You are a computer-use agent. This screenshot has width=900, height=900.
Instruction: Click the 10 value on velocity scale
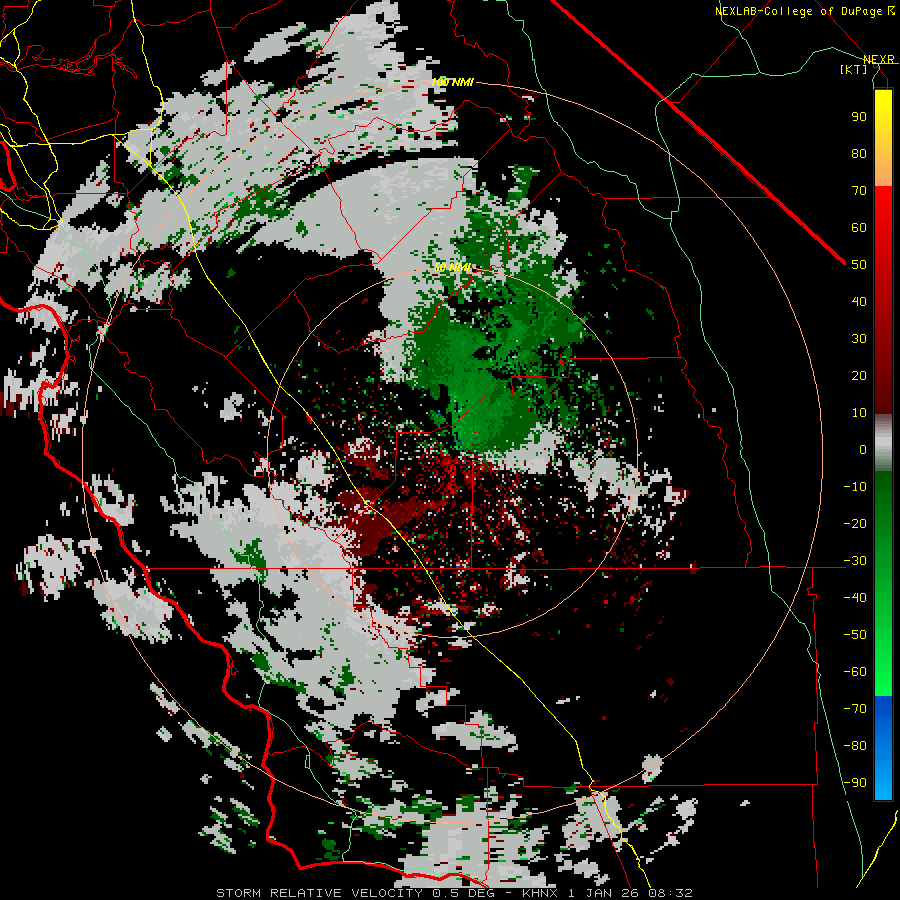[859, 413]
